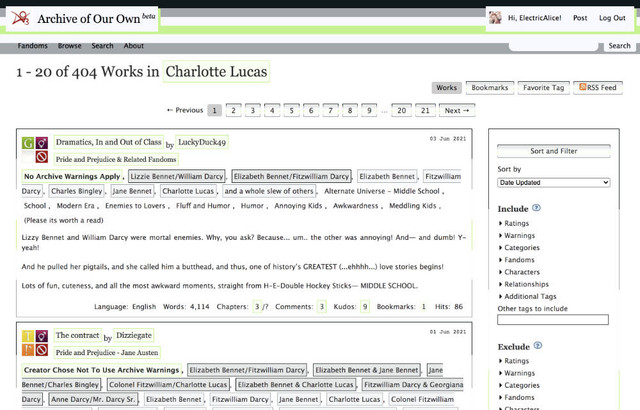Screen dimensions: 640x410
Task: Switch to the Bookmarks tab
Action: (x=490, y=88)
